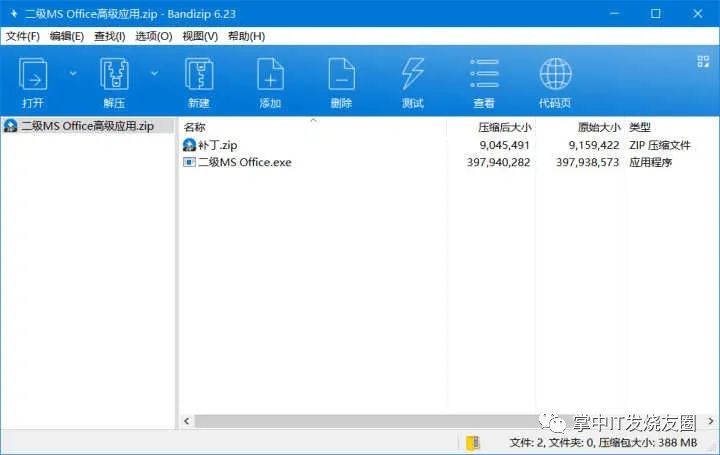Click the New archive (新建) icon
The height and width of the screenshot is (455, 720).
click(x=199, y=74)
